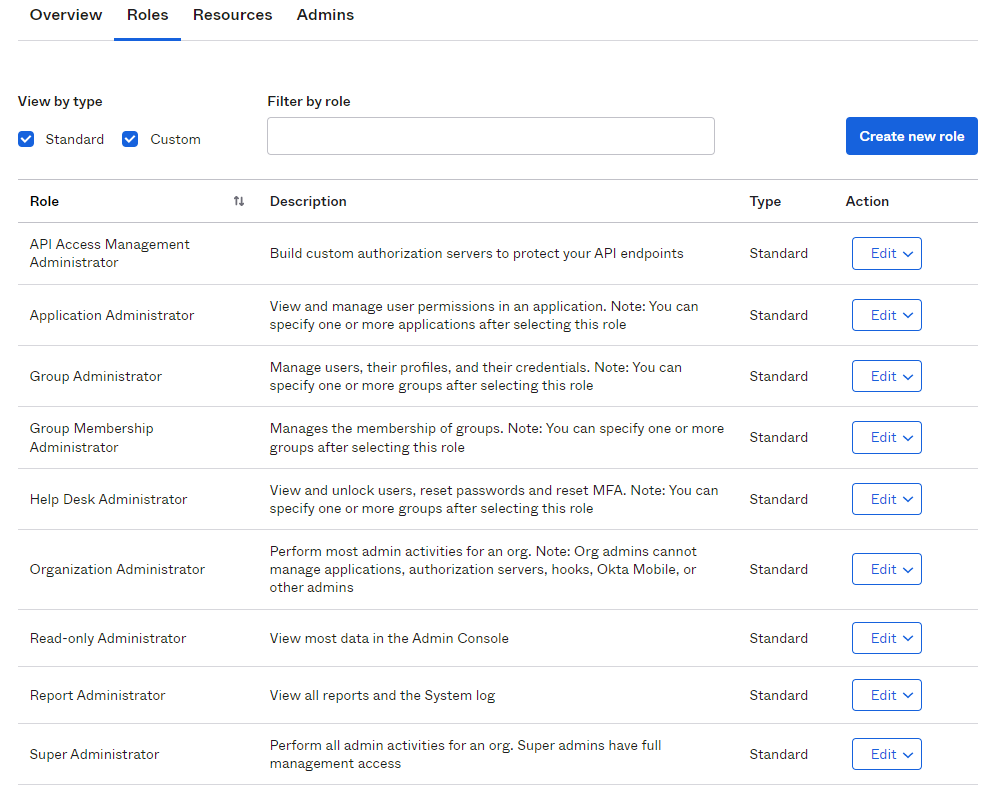This screenshot has height=797, width=1000.
Task: Select the Roles tab
Action: (x=147, y=15)
